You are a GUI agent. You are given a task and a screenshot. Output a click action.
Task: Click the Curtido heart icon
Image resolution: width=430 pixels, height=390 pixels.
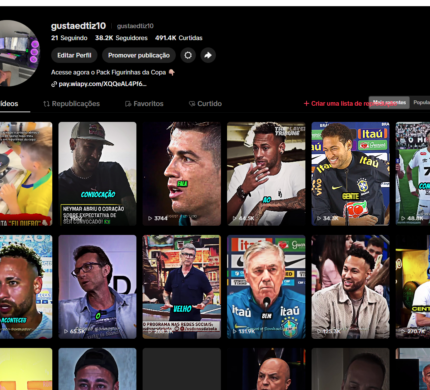point(192,104)
